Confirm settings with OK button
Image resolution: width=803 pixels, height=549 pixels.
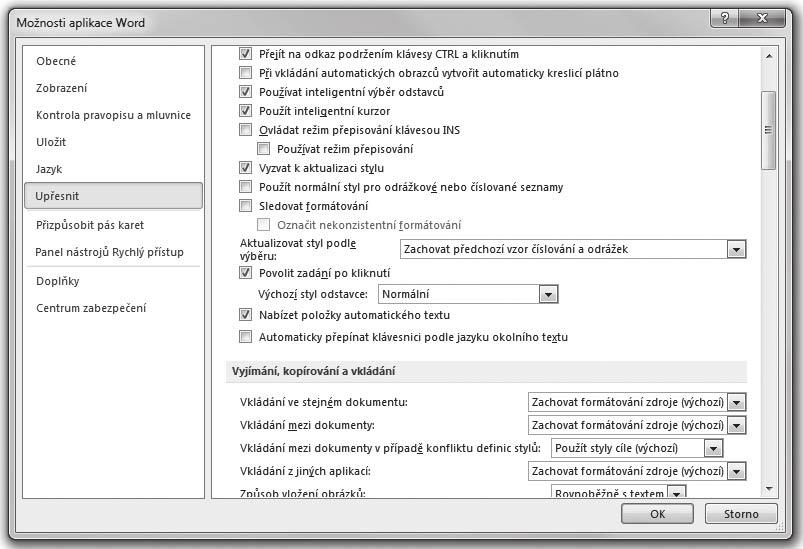[658, 514]
